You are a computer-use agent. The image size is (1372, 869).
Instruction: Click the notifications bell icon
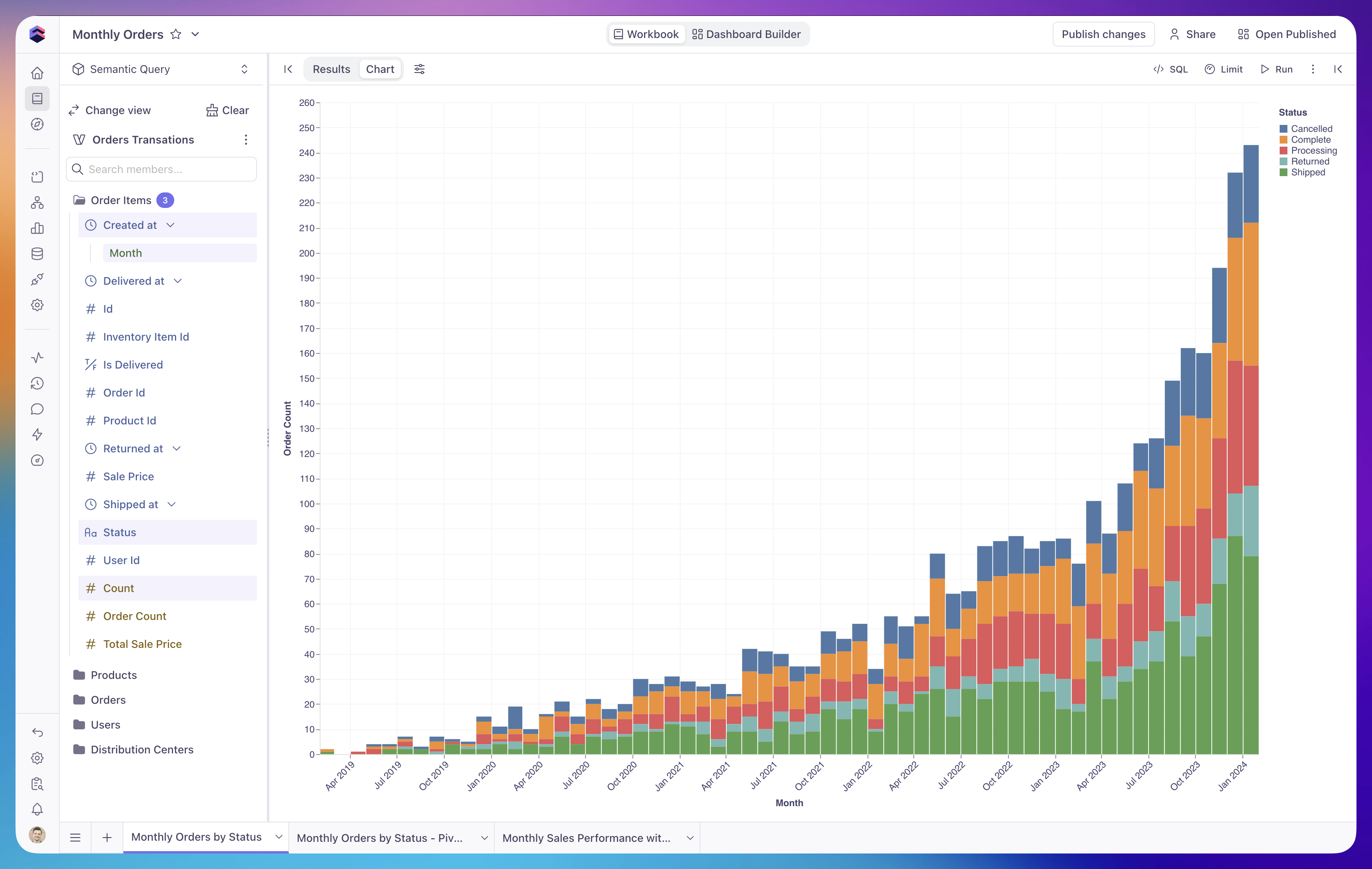pos(38,809)
